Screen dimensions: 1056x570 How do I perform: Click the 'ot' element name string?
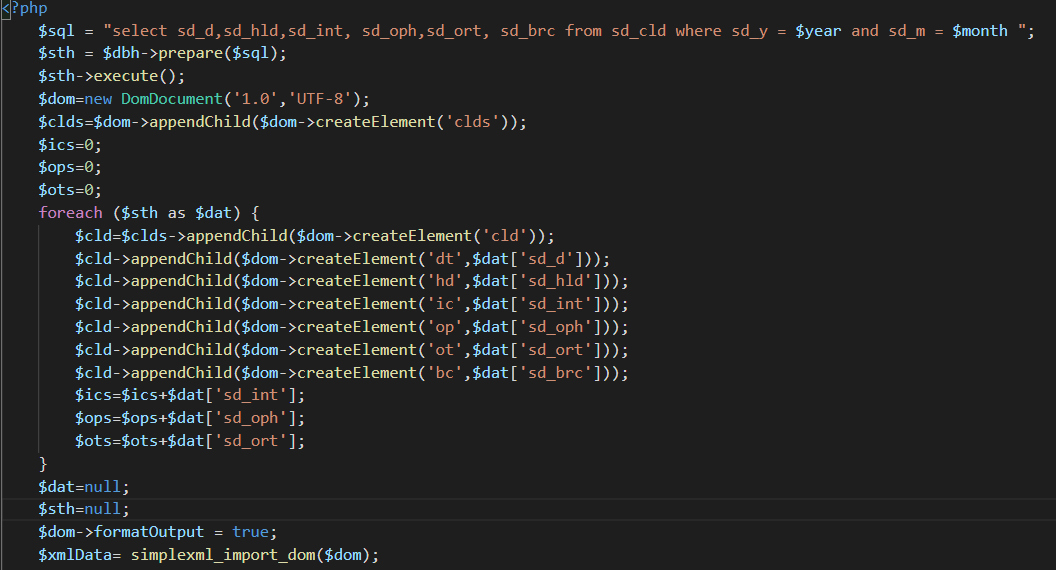click(445, 350)
